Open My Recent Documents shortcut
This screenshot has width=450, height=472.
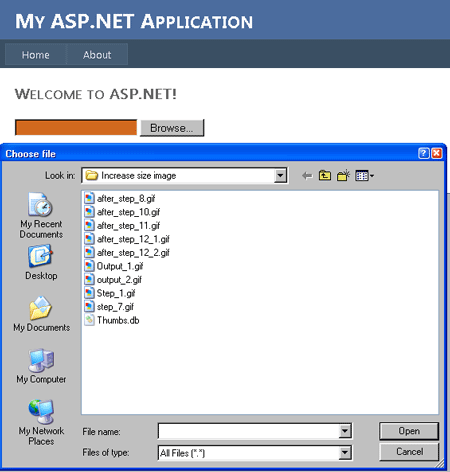pyautogui.click(x=41, y=215)
